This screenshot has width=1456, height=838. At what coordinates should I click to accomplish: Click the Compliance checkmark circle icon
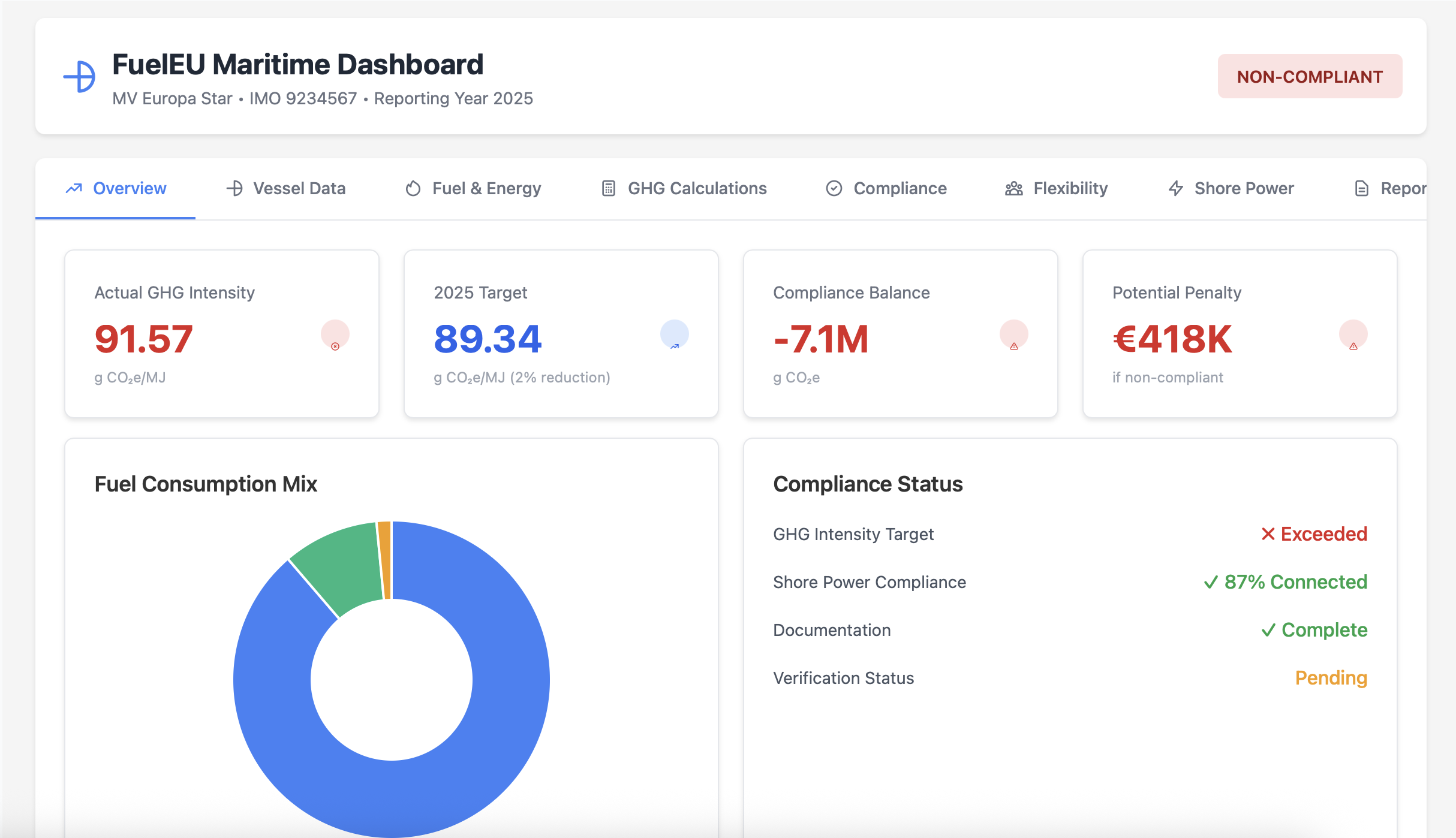coord(834,188)
